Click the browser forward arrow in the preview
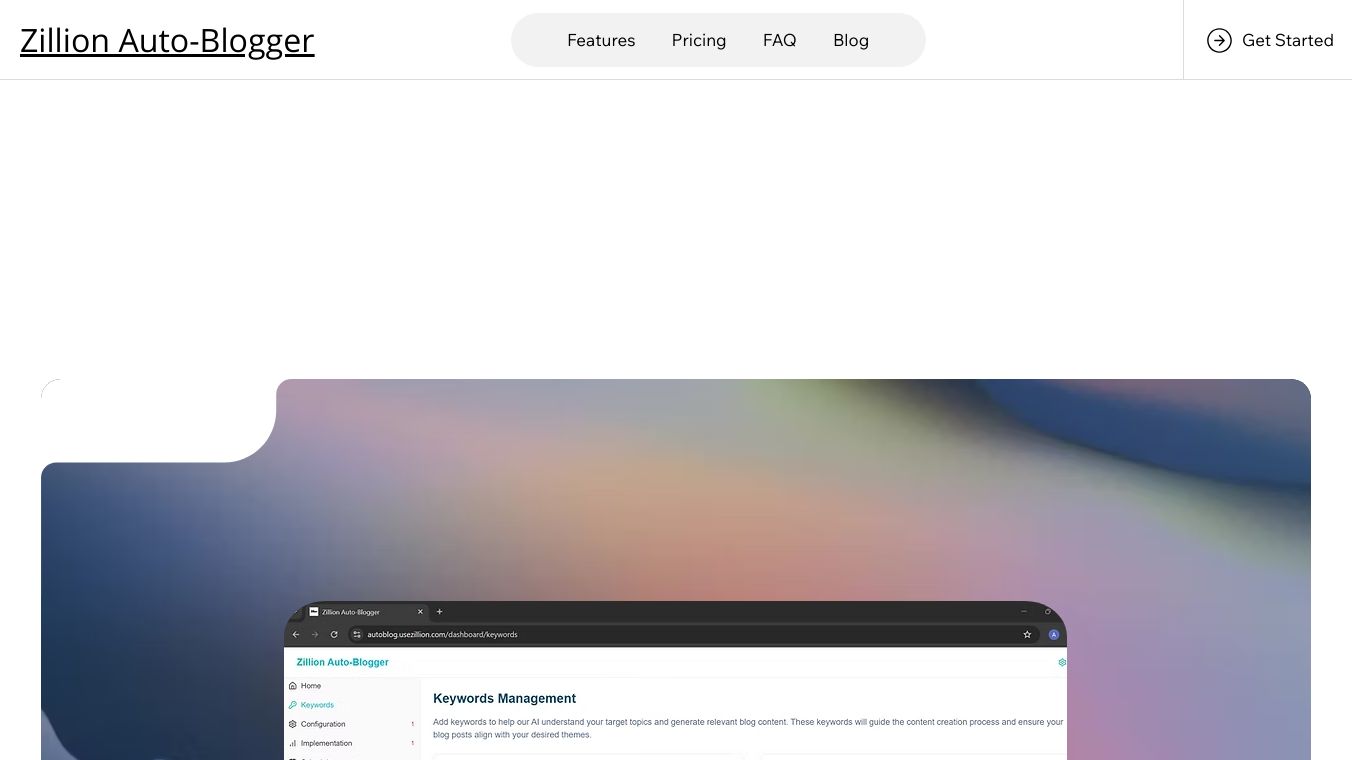The image size is (1352, 760). (x=315, y=634)
